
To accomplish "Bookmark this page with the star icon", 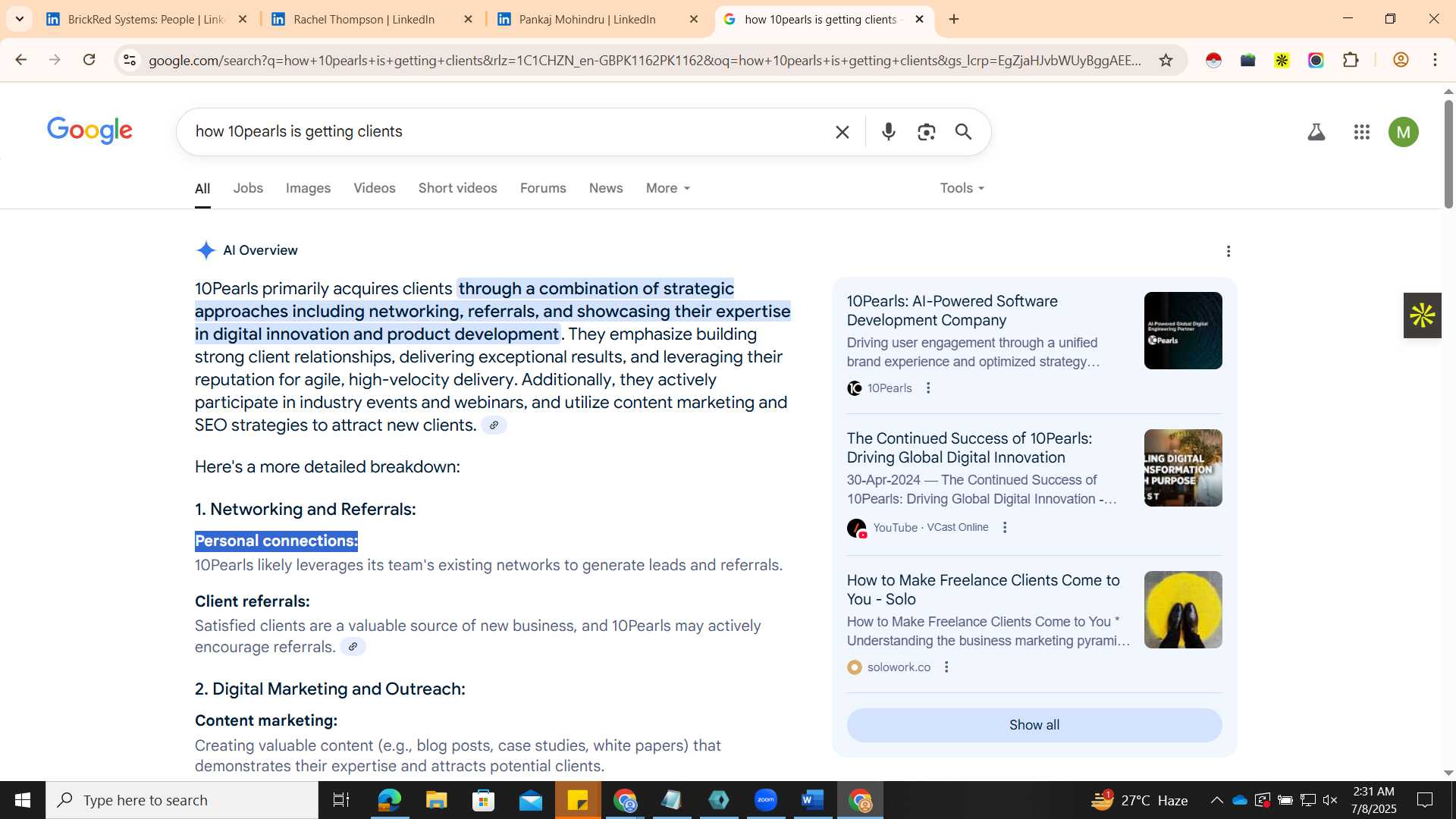I will [x=1166, y=60].
